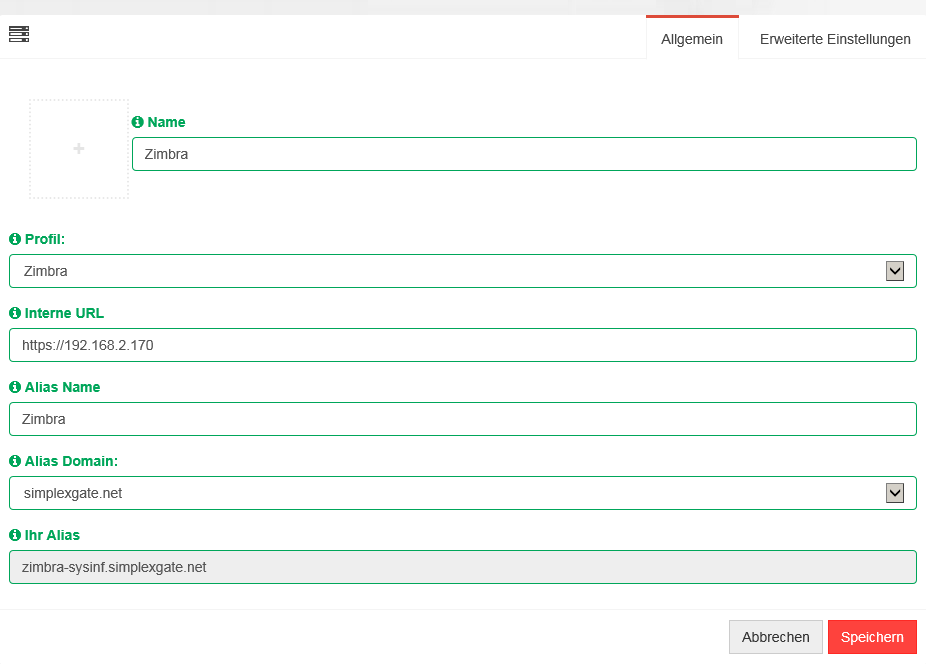
Task: Click the info icon beside Alias Name
Action: click(15, 387)
